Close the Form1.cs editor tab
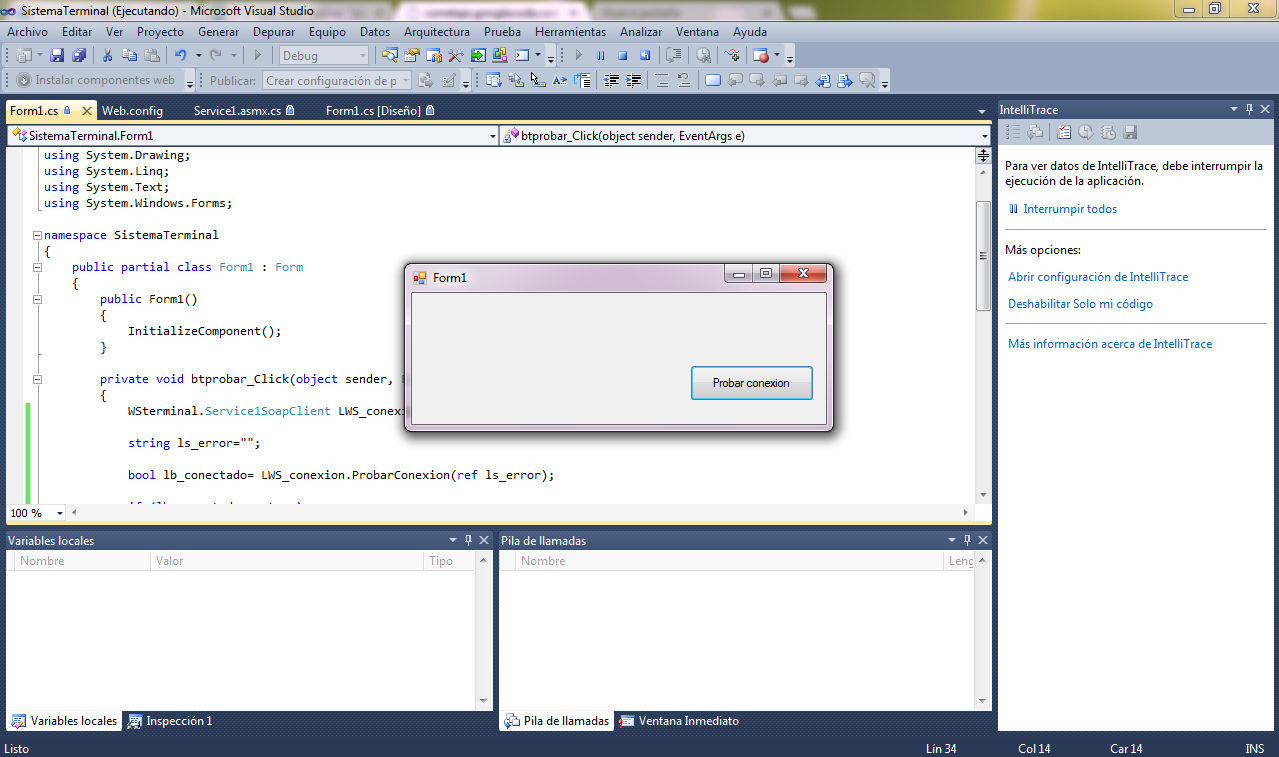The image size is (1279, 757). (87, 111)
